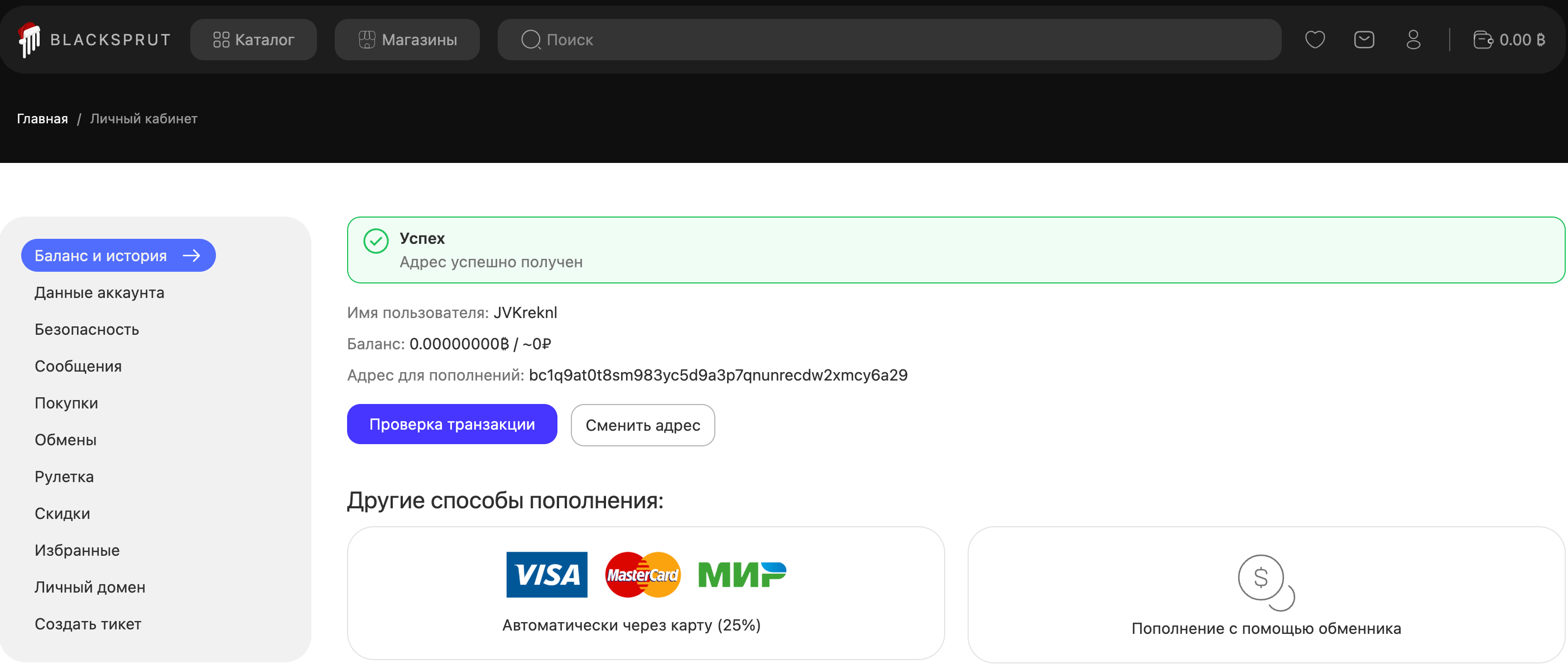Open Сообщения in sidebar
Image resolution: width=1568 pixels, height=664 pixels.
78,367
